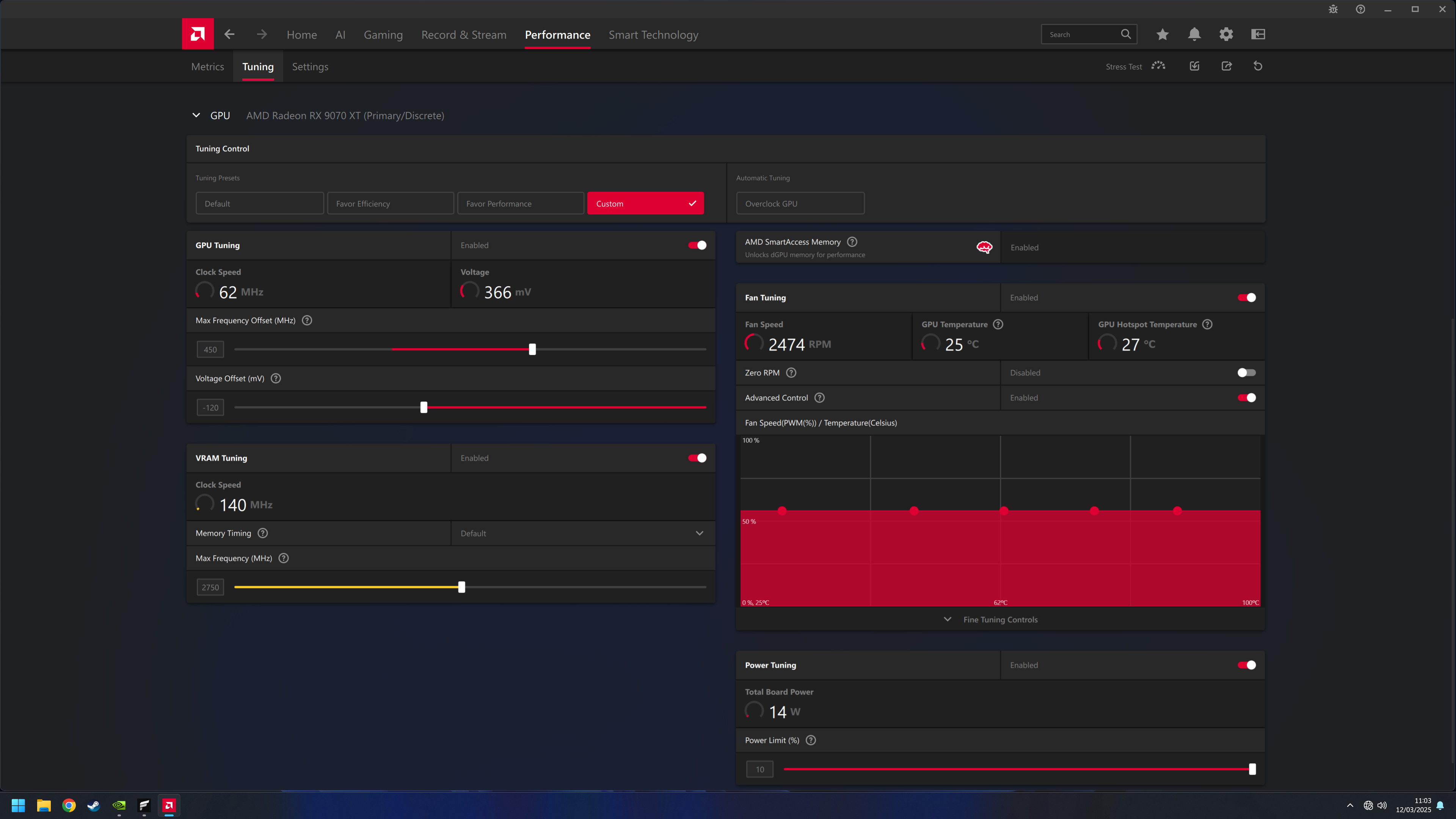The height and width of the screenshot is (819, 1456).
Task: Click the Voltage Offset slider handle
Action: coord(424,408)
